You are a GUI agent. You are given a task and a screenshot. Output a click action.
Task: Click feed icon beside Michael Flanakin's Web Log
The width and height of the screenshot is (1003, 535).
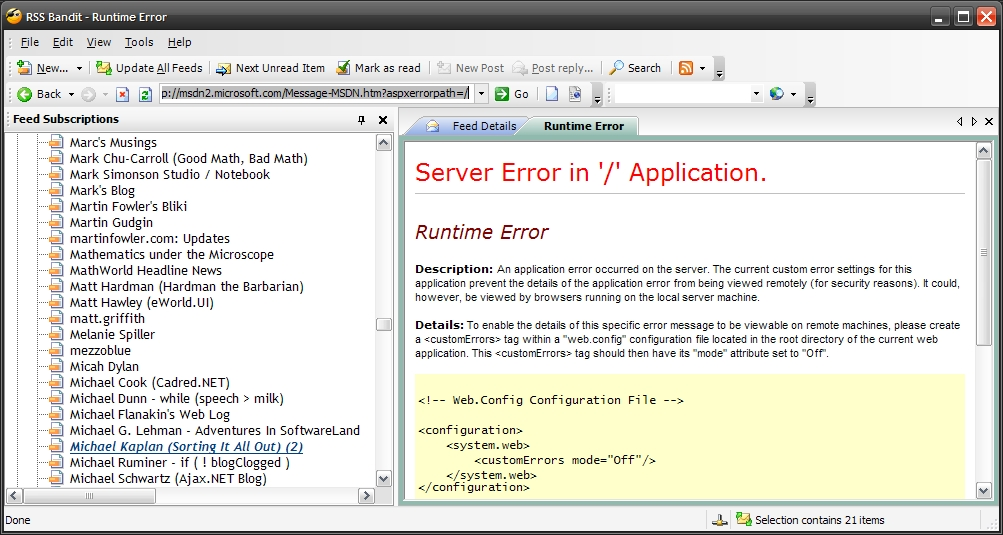coord(58,415)
